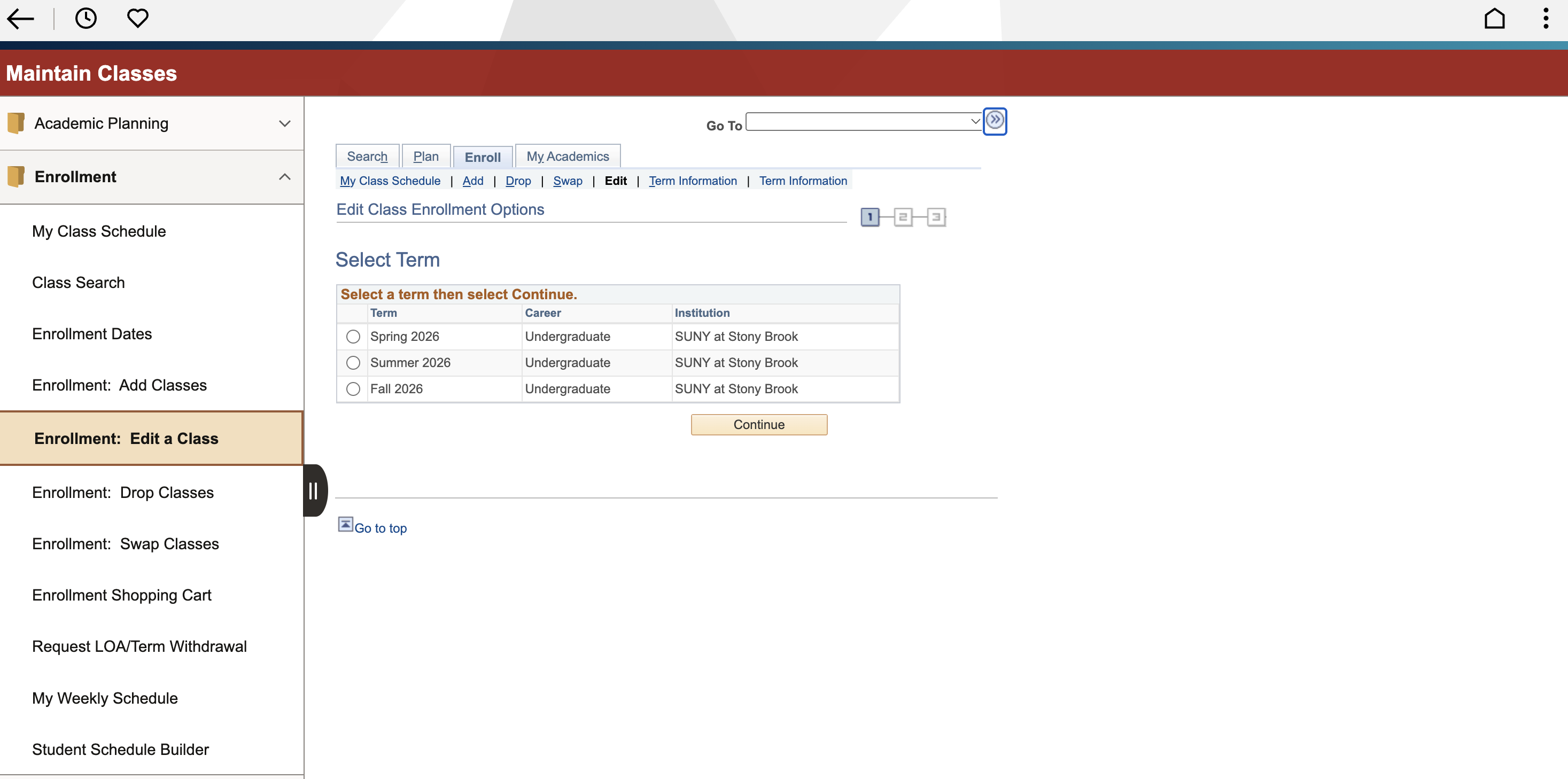The height and width of the screenshot is (779, 1568).
Task: Switch to the Plan tab
Action: 426,157
